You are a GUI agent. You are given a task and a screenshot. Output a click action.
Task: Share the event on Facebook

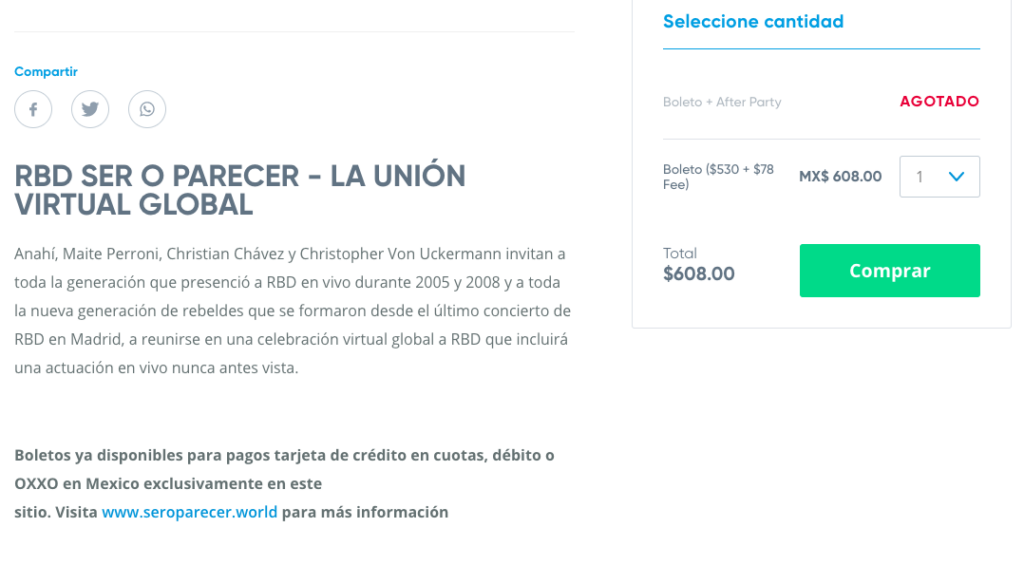click(x=33, y=109)
